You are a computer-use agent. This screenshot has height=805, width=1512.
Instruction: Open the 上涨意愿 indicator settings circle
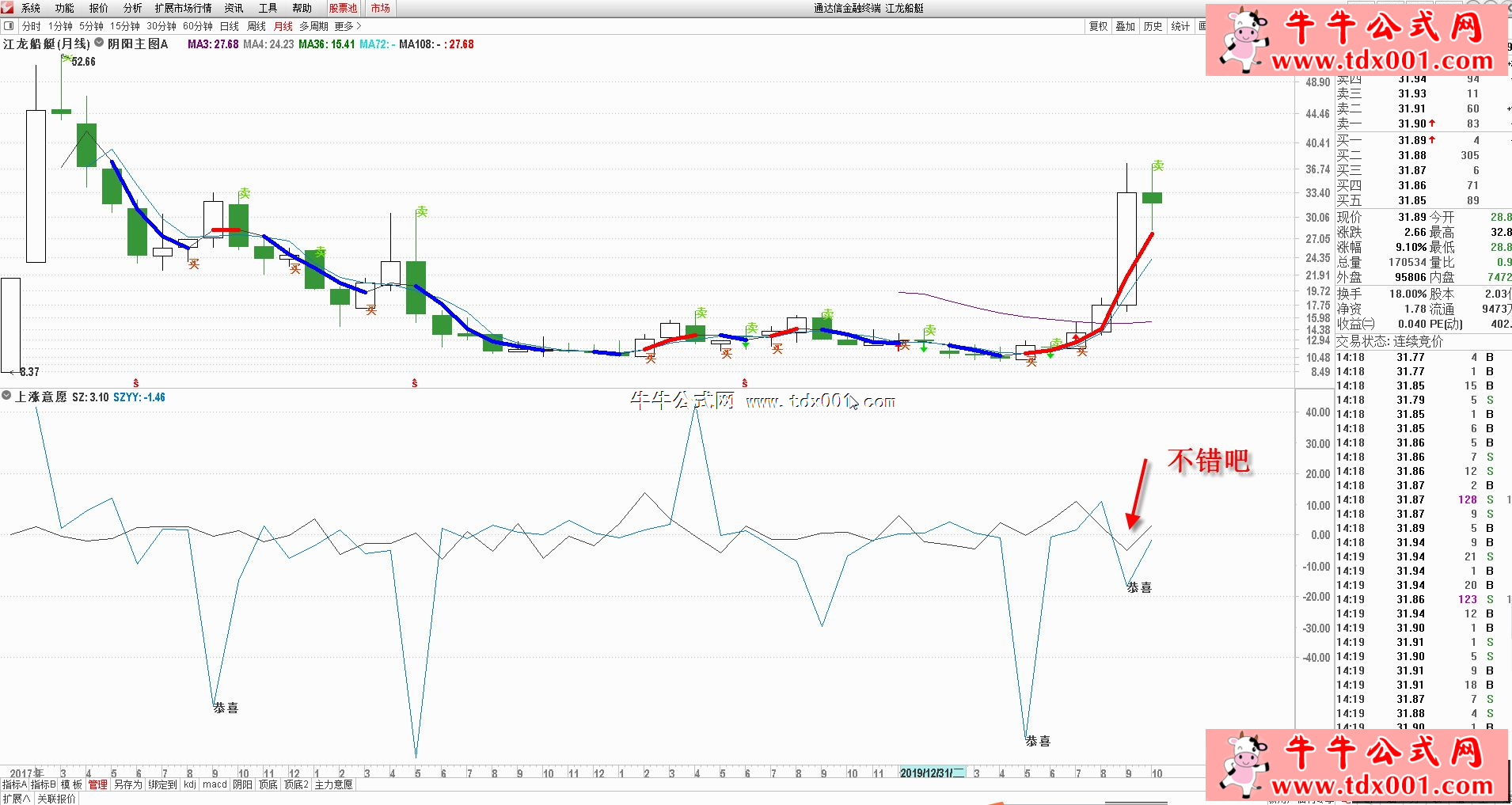point(6,395)
